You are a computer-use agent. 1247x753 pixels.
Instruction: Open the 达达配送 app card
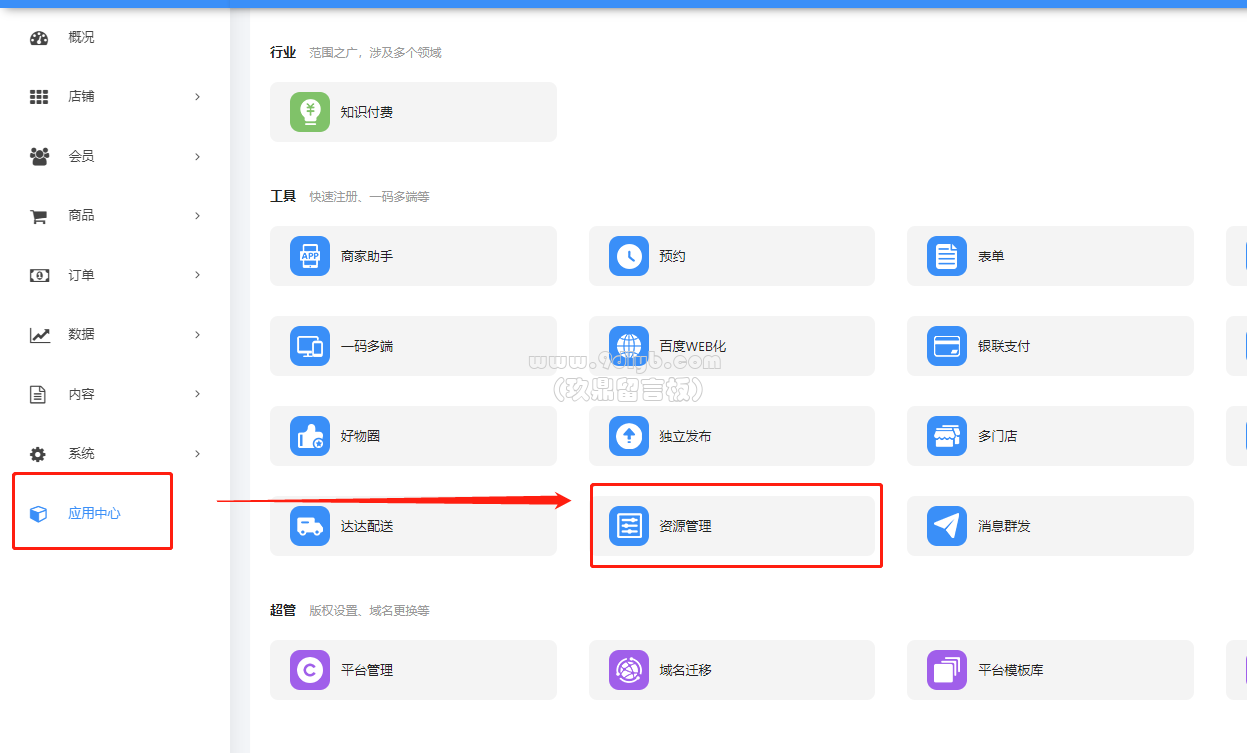pyautogui.click(x=413, y=526)
